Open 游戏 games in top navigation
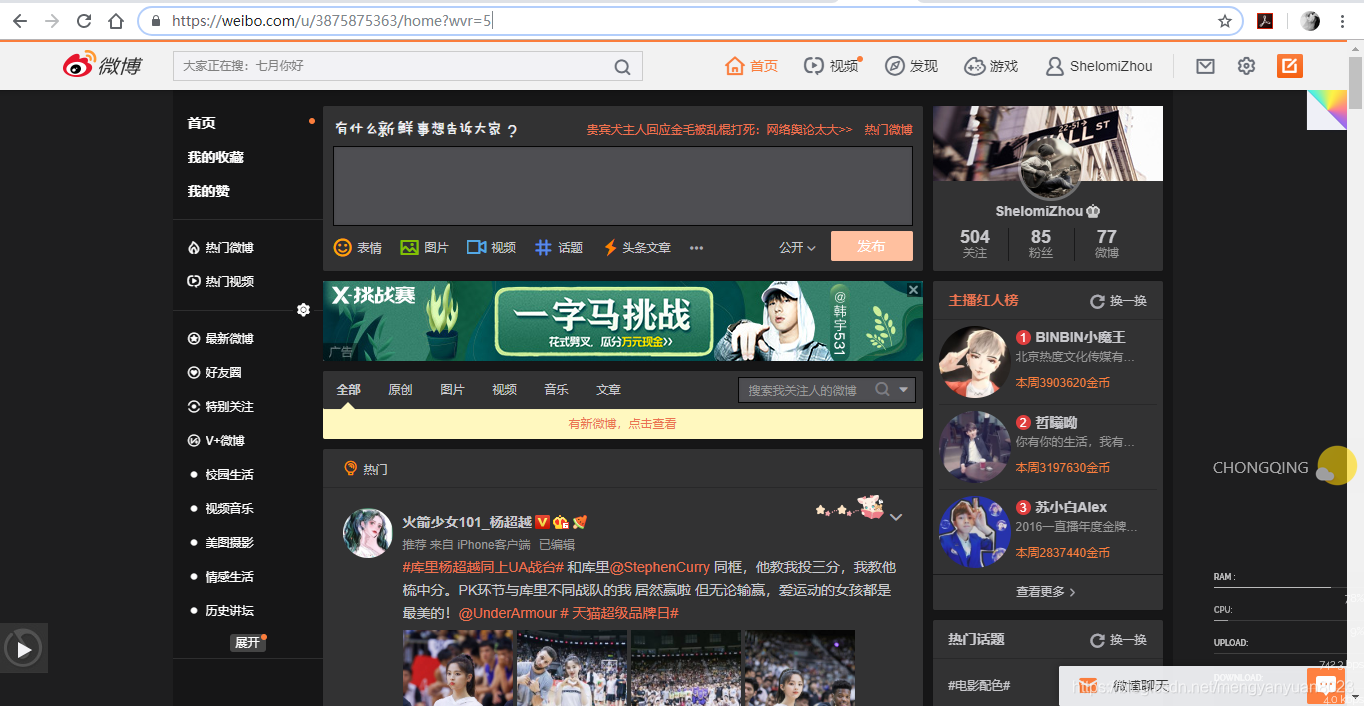This screenshot has height=706, width=1364. (991, 66)
